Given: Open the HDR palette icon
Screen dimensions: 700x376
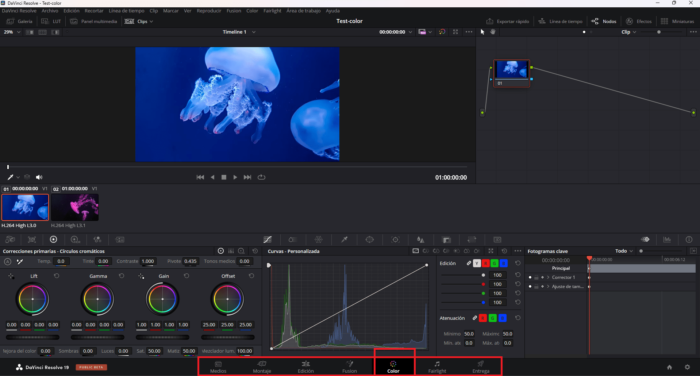Looking at the screenshot, I should coord(75,240).
